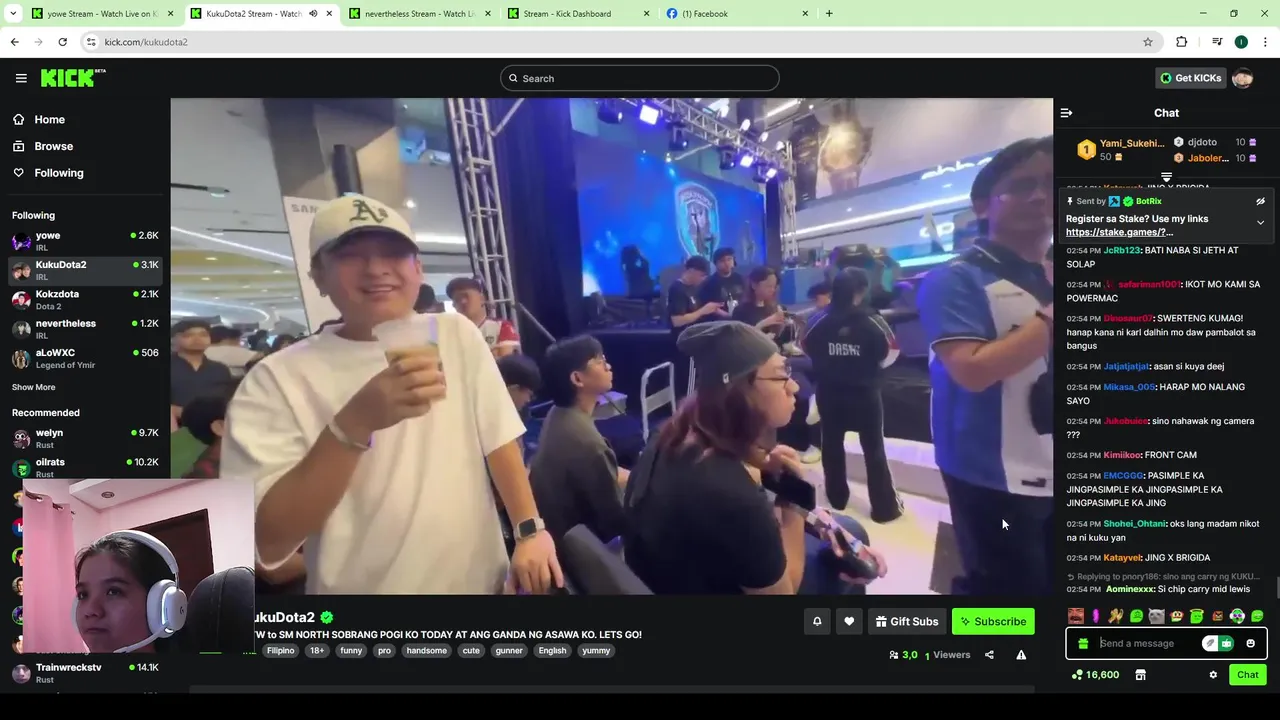Open the emoji picker in chat

[1250, 643]
